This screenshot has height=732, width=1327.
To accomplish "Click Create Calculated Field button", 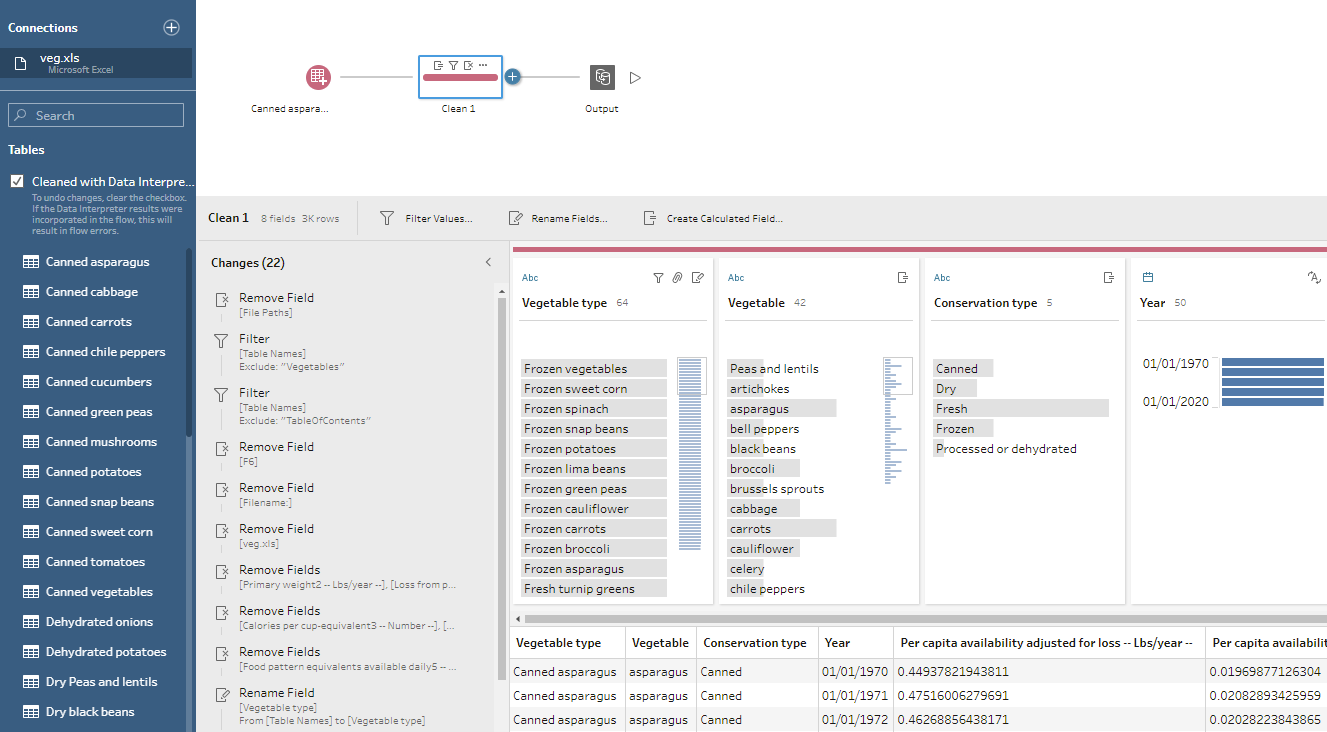I will click(x=712, y=218).
